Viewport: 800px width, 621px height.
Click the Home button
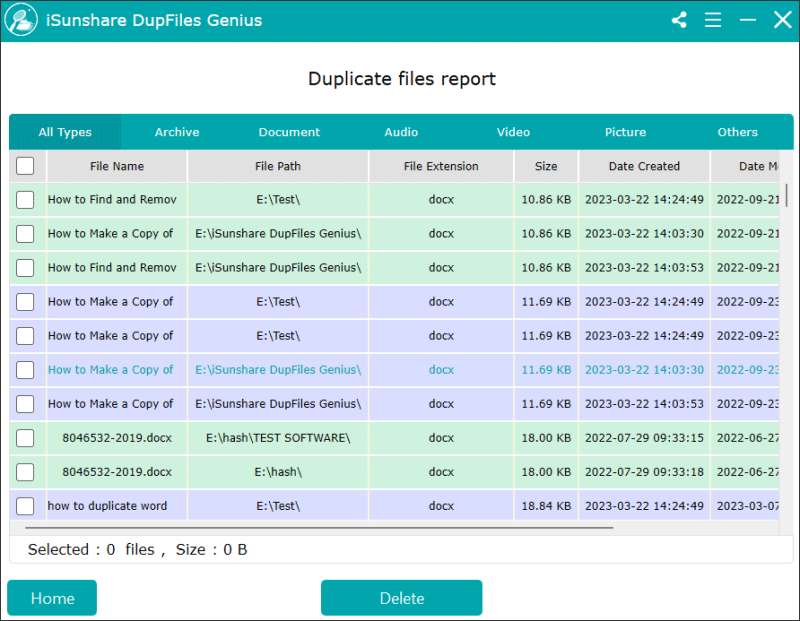click(x=51, y=598)
